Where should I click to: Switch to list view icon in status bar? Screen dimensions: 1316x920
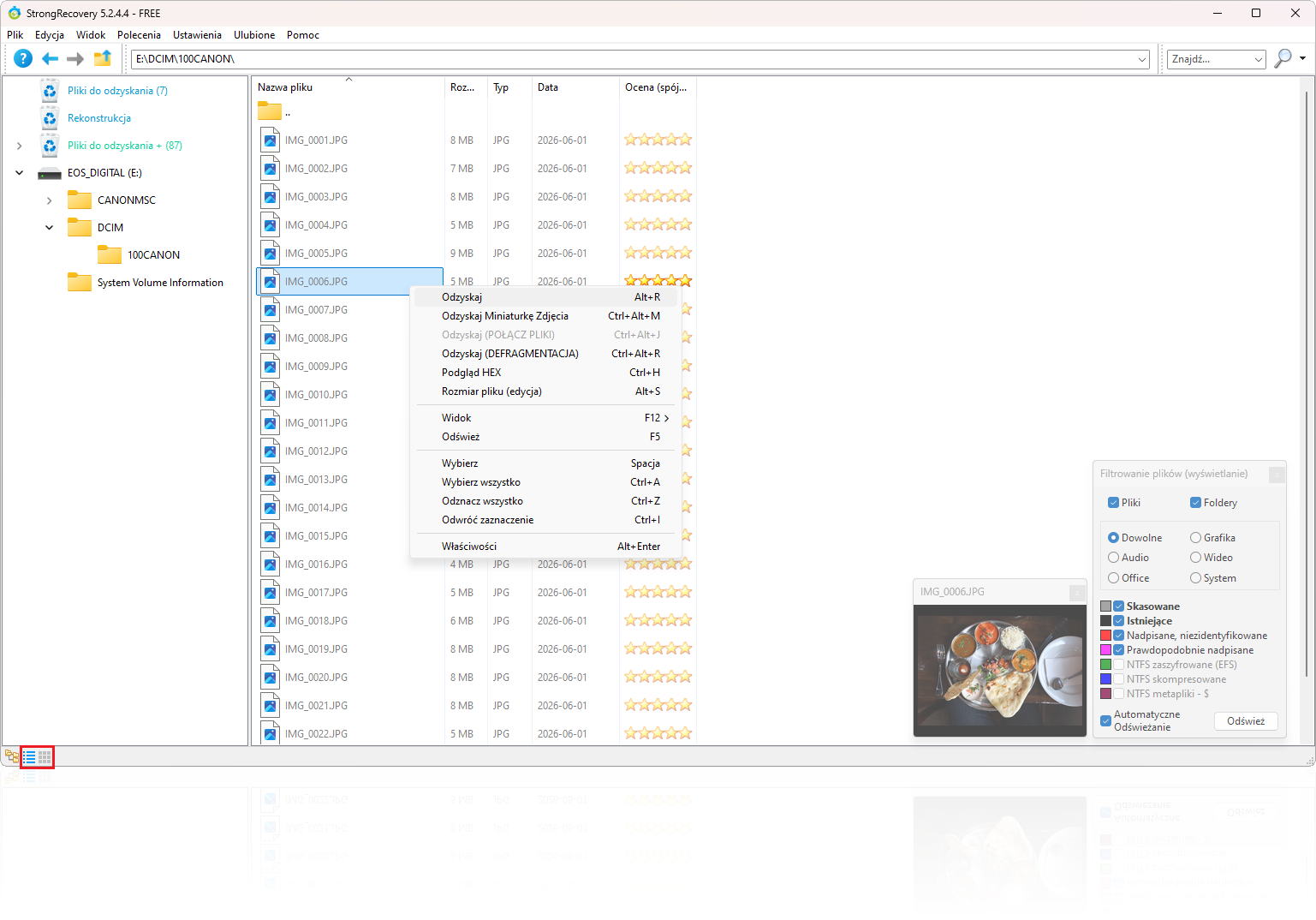[x=29, y=757]
